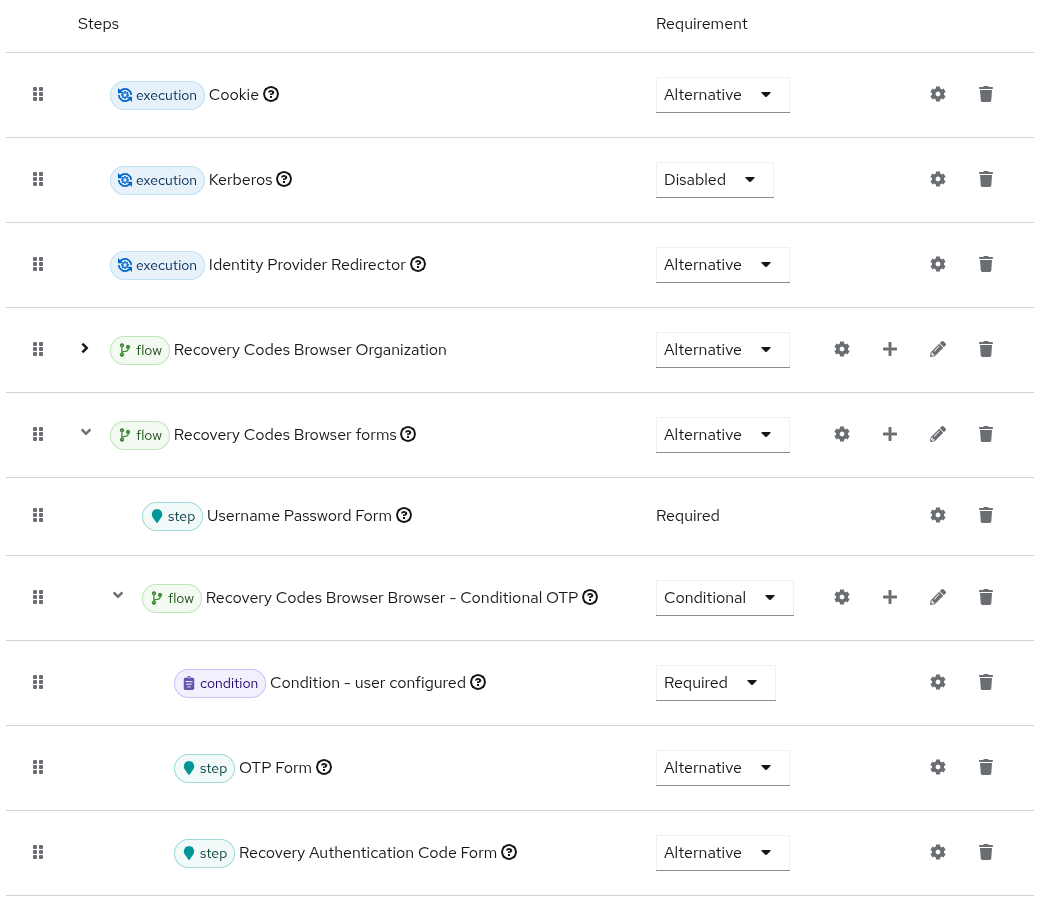Delete the Recovery Authentication Code Form step

(x=985, y=852)
